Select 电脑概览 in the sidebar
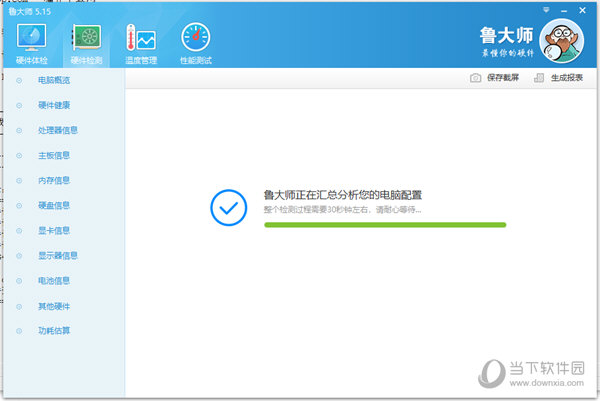This screenshot has height=401, width=600. click(x=54, y=80)
